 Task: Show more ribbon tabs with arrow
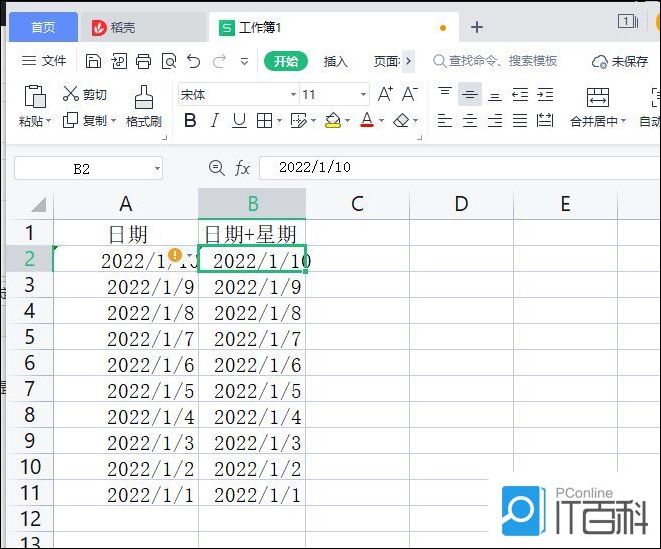pos(408,62)
